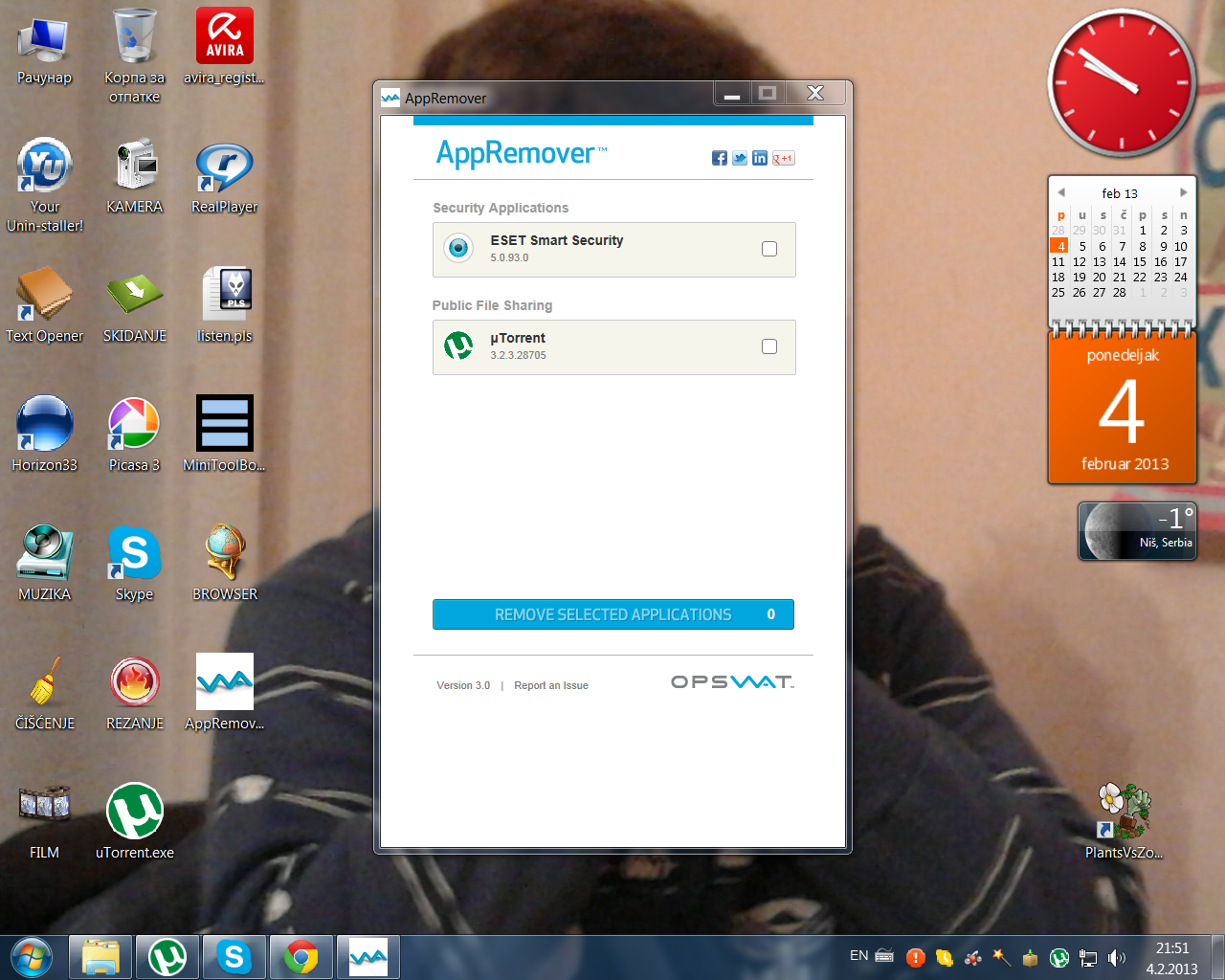Select the avira_regist desktop icon

tap(224, 47)
